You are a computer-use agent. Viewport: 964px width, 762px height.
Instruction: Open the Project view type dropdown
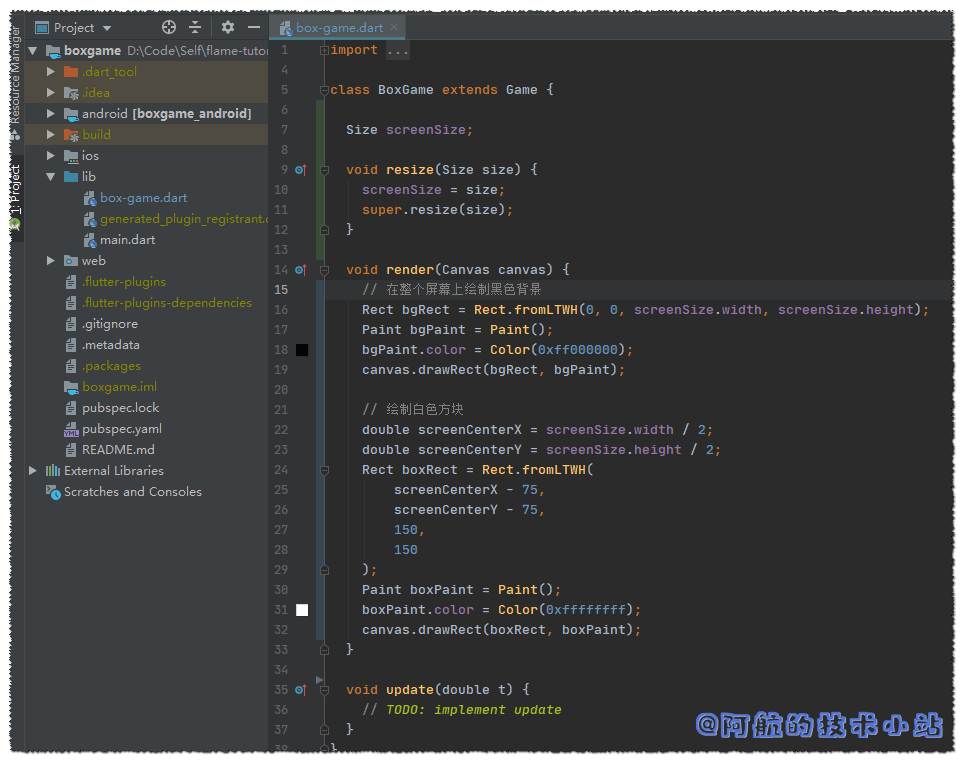pyautogui.click(x=107, y=28)
